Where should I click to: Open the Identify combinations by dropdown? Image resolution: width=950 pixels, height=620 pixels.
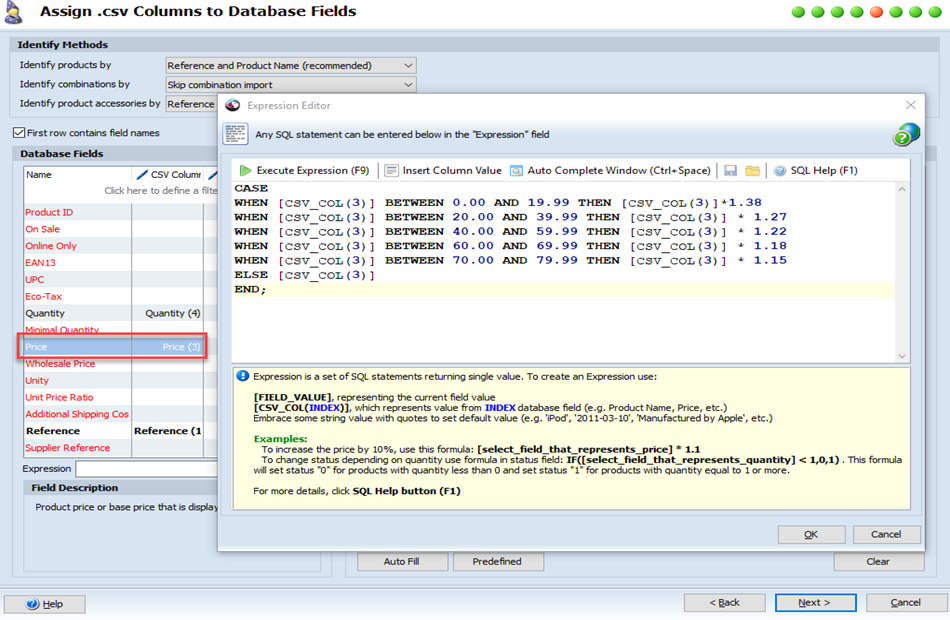291,85
